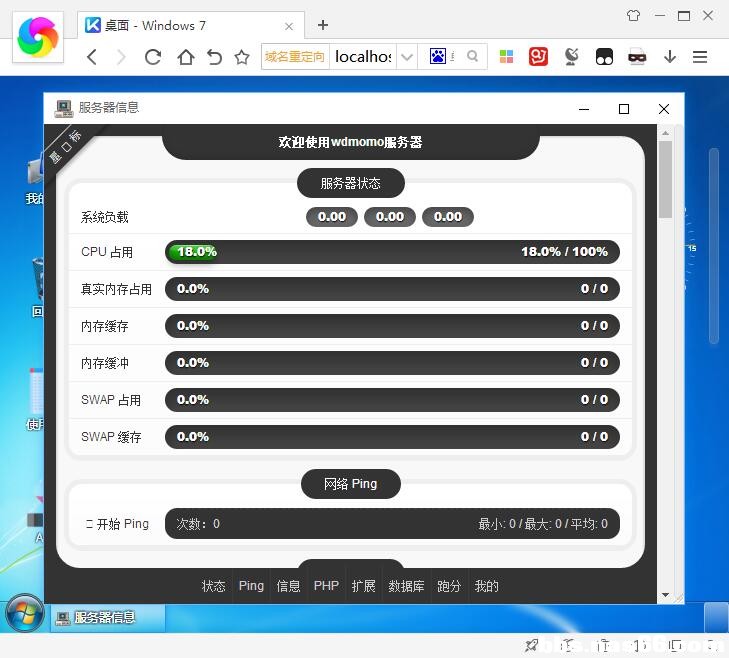Click the scroll up arrow in server window
This screenshot has width=729, height=658.
coord(665,133)
